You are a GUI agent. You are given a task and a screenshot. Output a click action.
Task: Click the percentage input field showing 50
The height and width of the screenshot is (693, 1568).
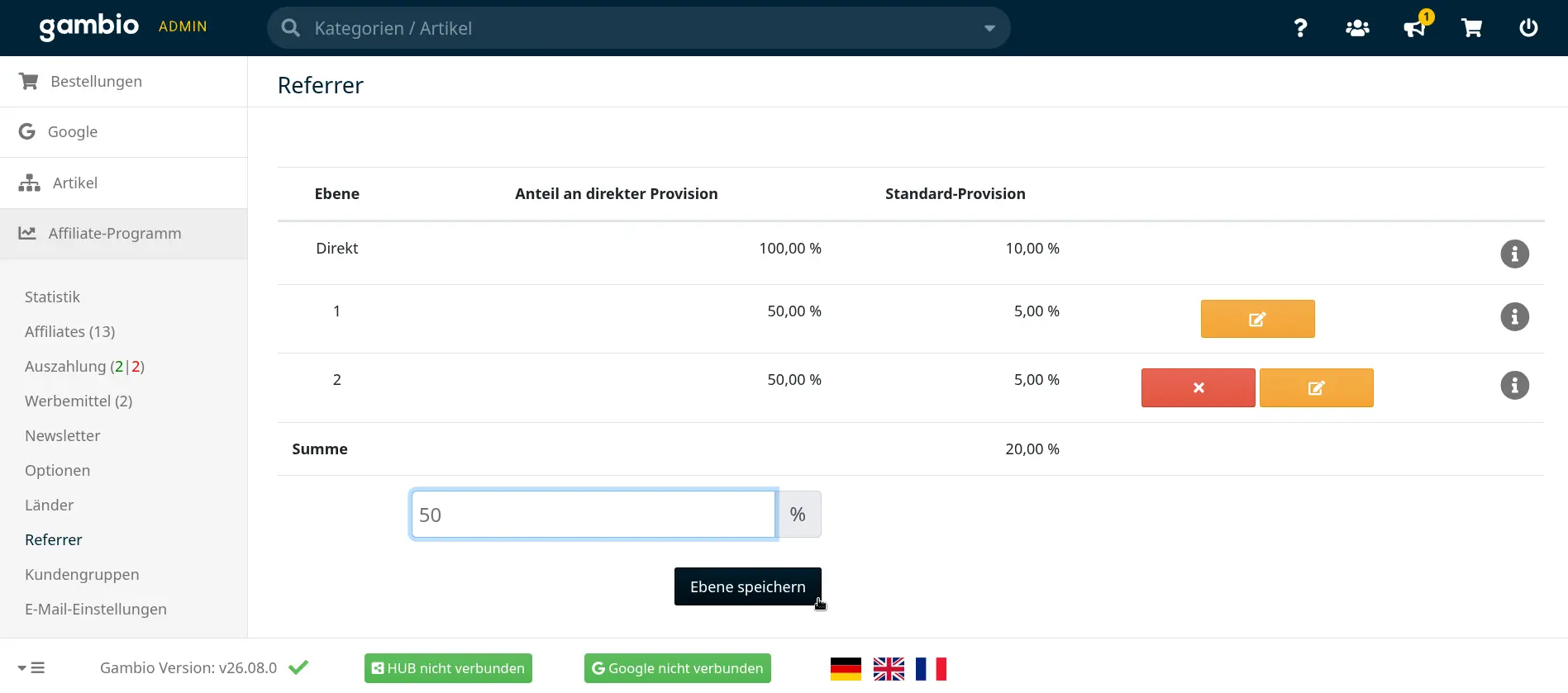click(x=593, y=515)
